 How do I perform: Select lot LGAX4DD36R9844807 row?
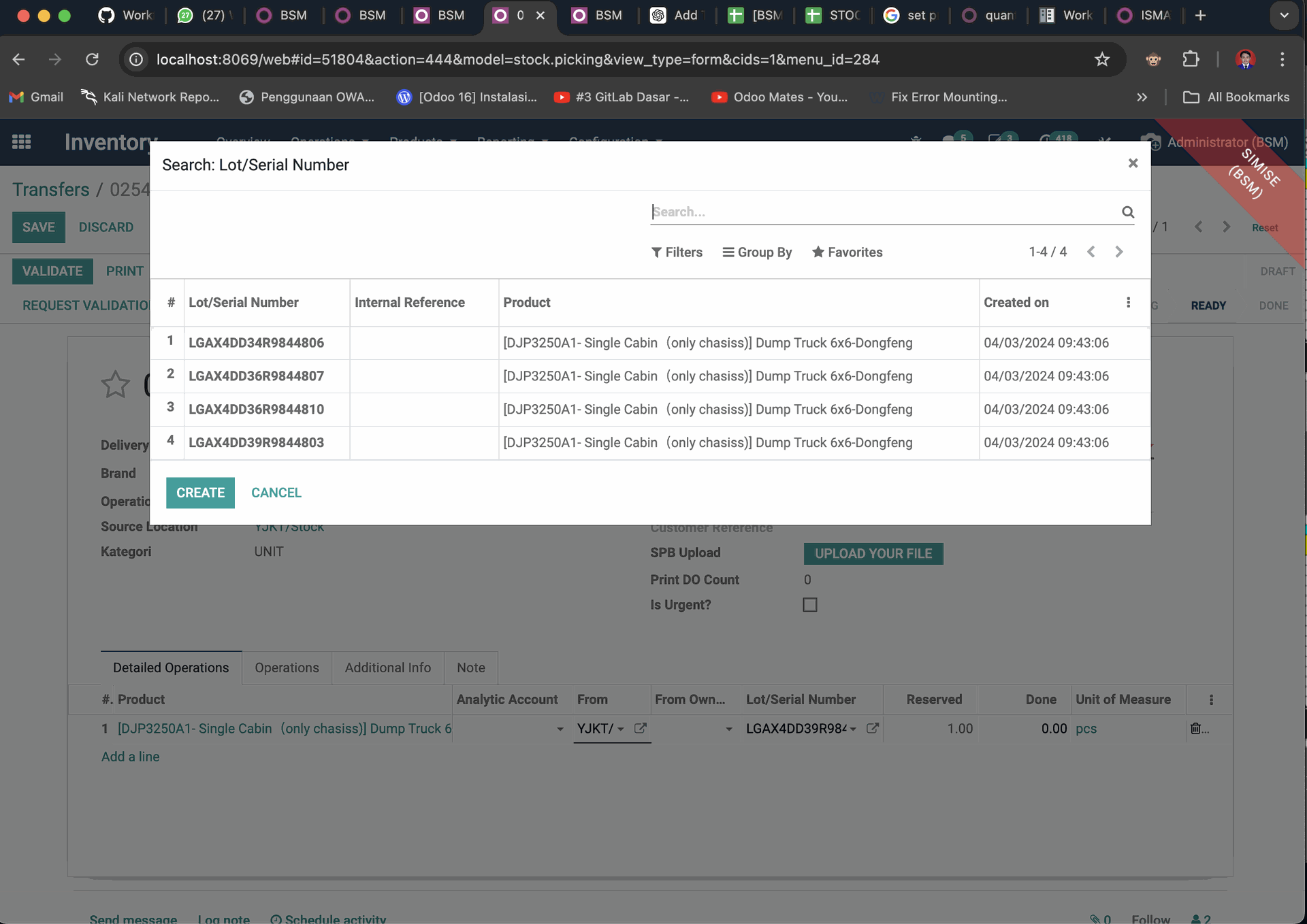pos(256,376)
